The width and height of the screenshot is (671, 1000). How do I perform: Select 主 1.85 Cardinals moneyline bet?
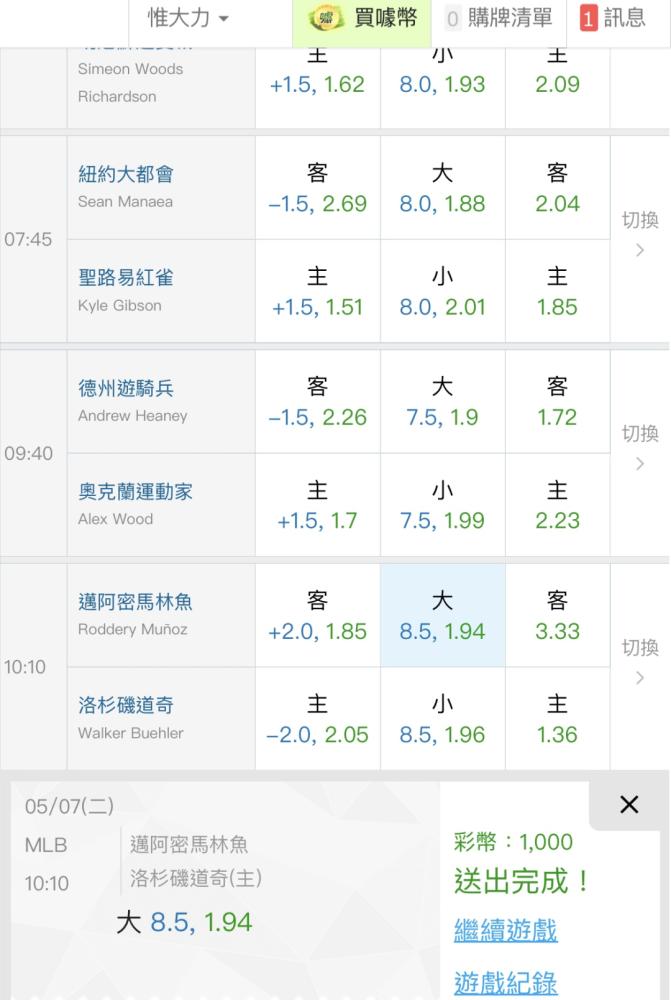coord(557,291)
